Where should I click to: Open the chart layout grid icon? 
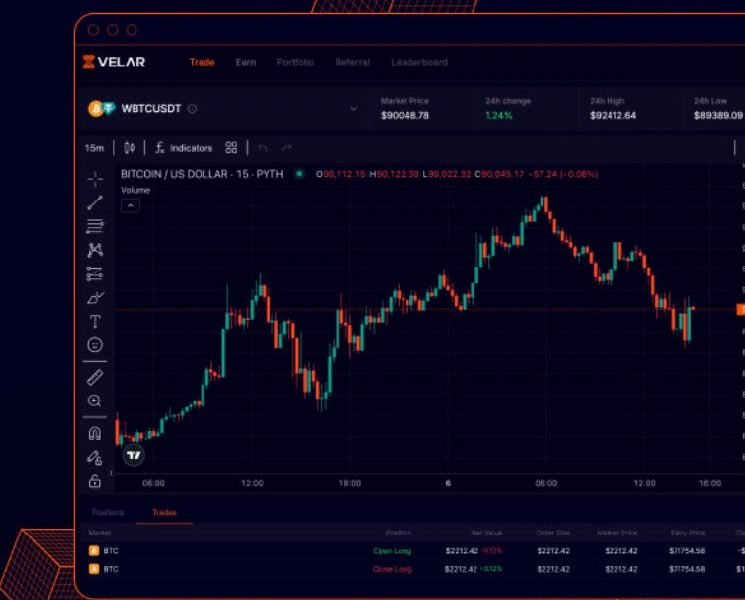(231, 148)
